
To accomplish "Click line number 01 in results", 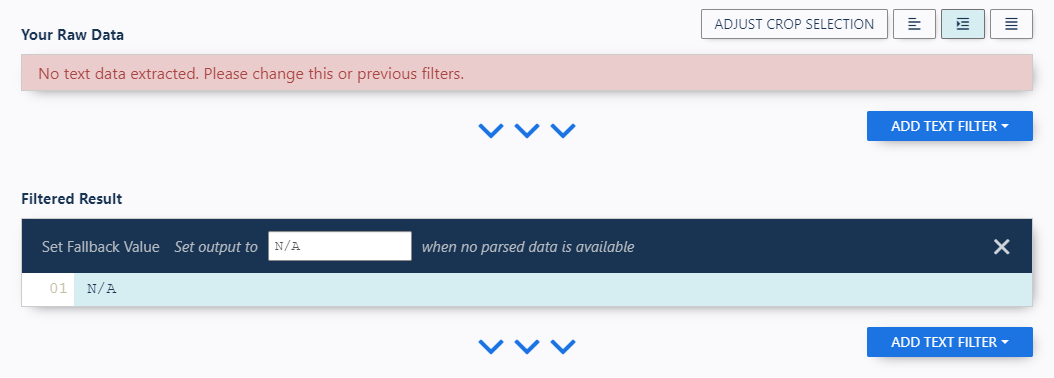I will pos(58,289).
